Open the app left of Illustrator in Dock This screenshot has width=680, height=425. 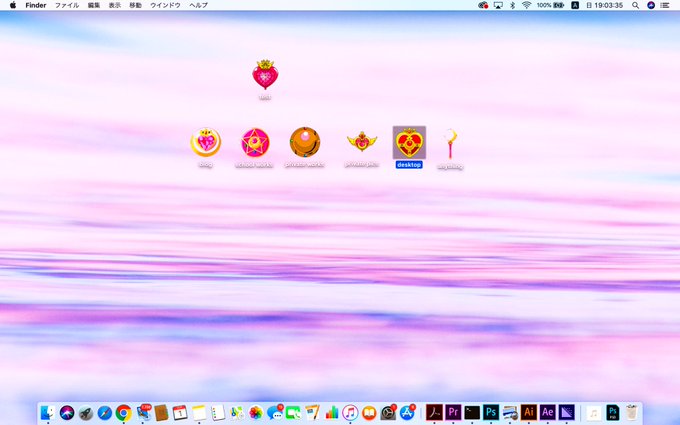(x=510, y=412)
